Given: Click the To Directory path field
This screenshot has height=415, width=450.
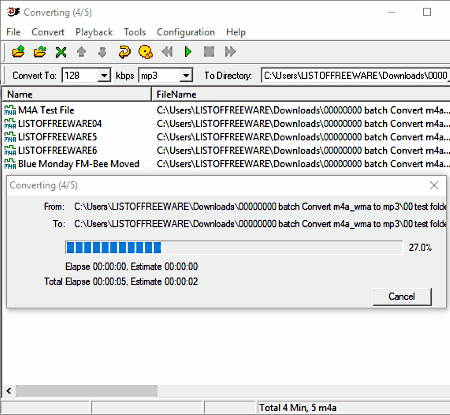Looking at the screenshot, I should pos(356,76).
